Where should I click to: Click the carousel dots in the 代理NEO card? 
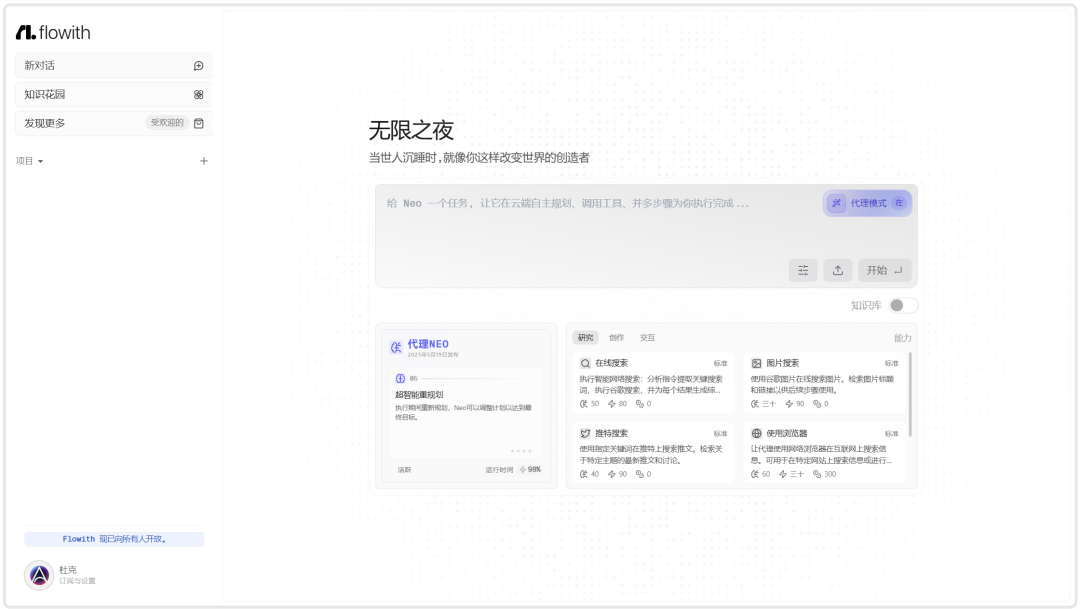tap(521, 451)
